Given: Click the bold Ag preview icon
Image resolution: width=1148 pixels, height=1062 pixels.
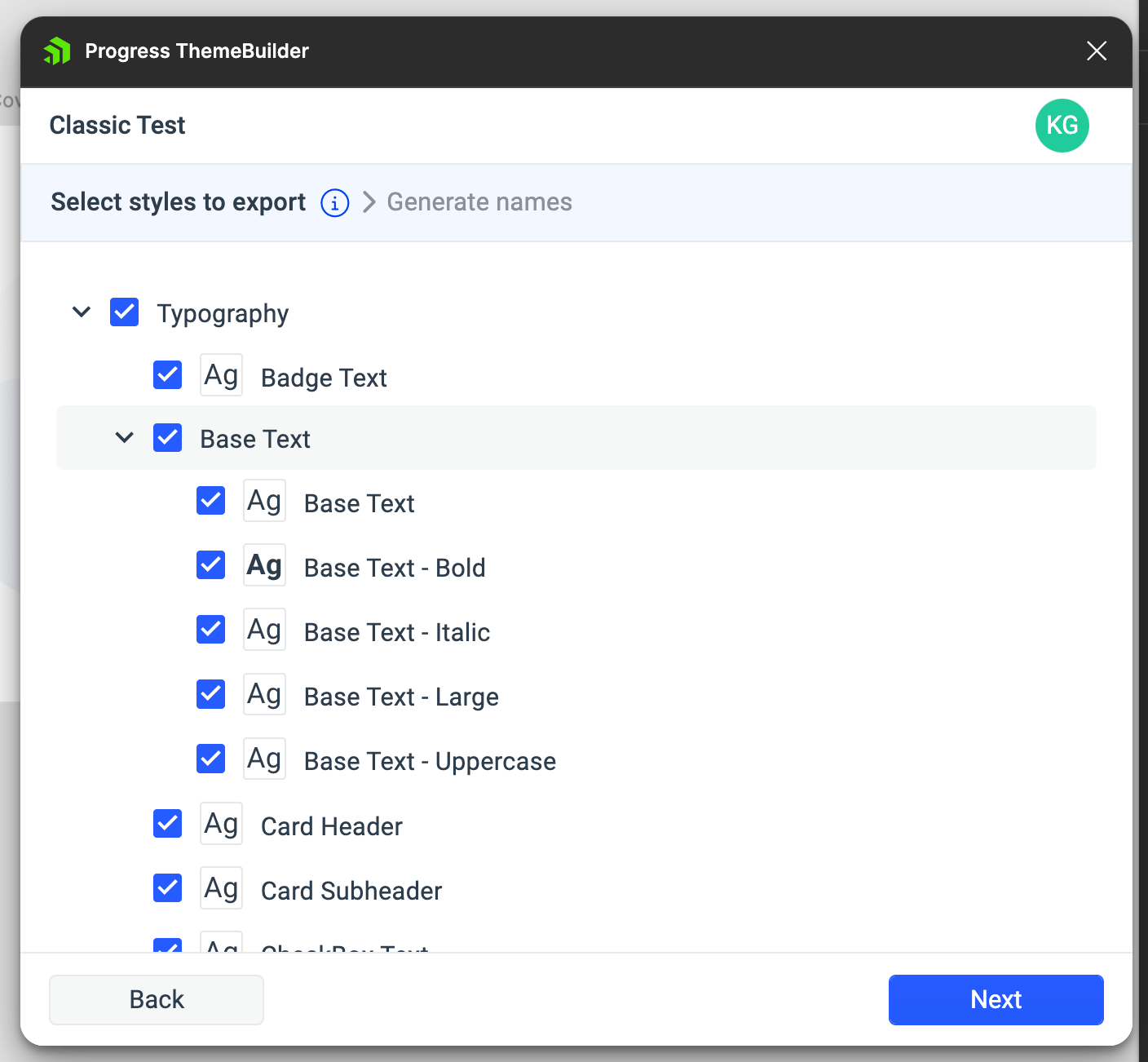Looking at the screenshot, I should (x=265, y=565).
